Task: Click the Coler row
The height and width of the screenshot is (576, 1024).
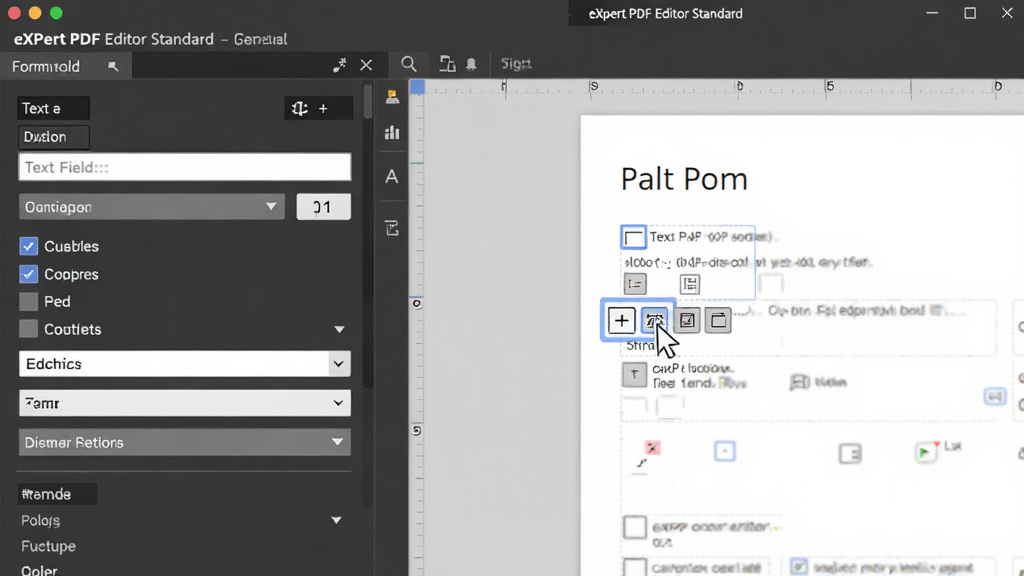Action: pyautogui.click(x=39, y=570)
